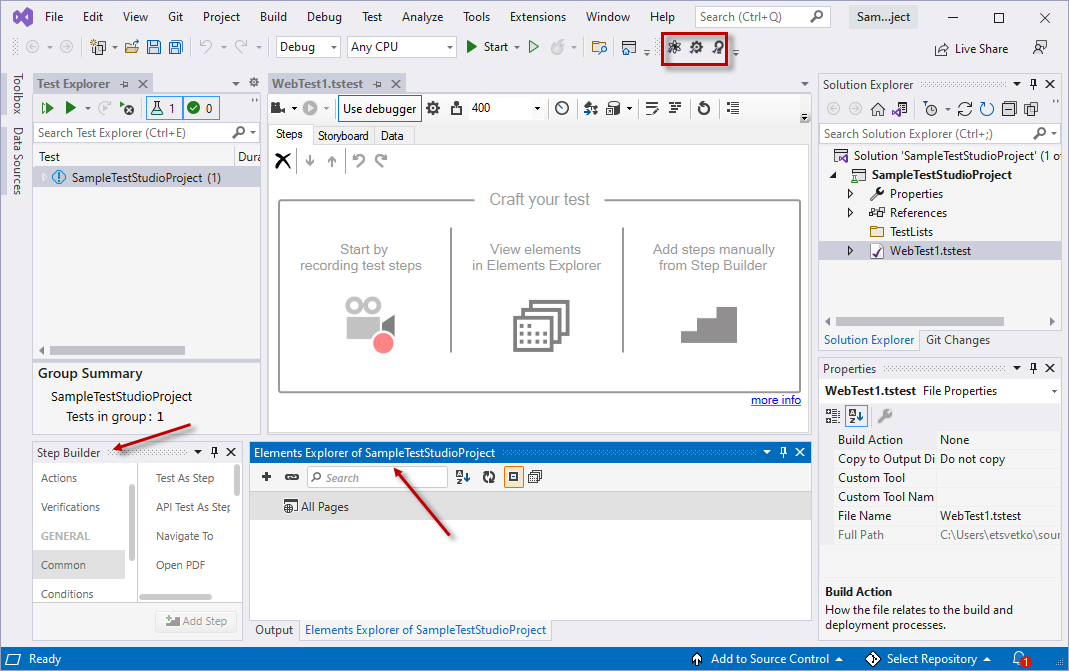Click the Add Step button
Screen dimensions: 1069x671
pos(196,621)
